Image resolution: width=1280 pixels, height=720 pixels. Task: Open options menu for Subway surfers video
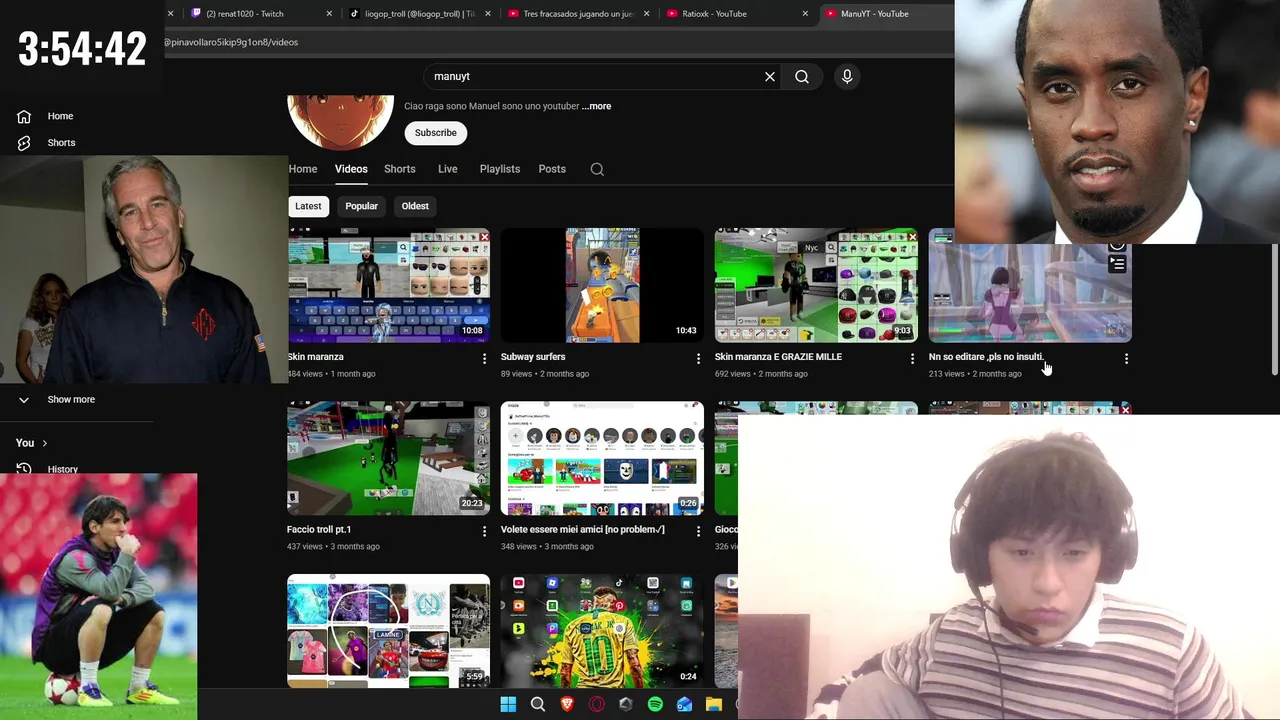(698, 358)
